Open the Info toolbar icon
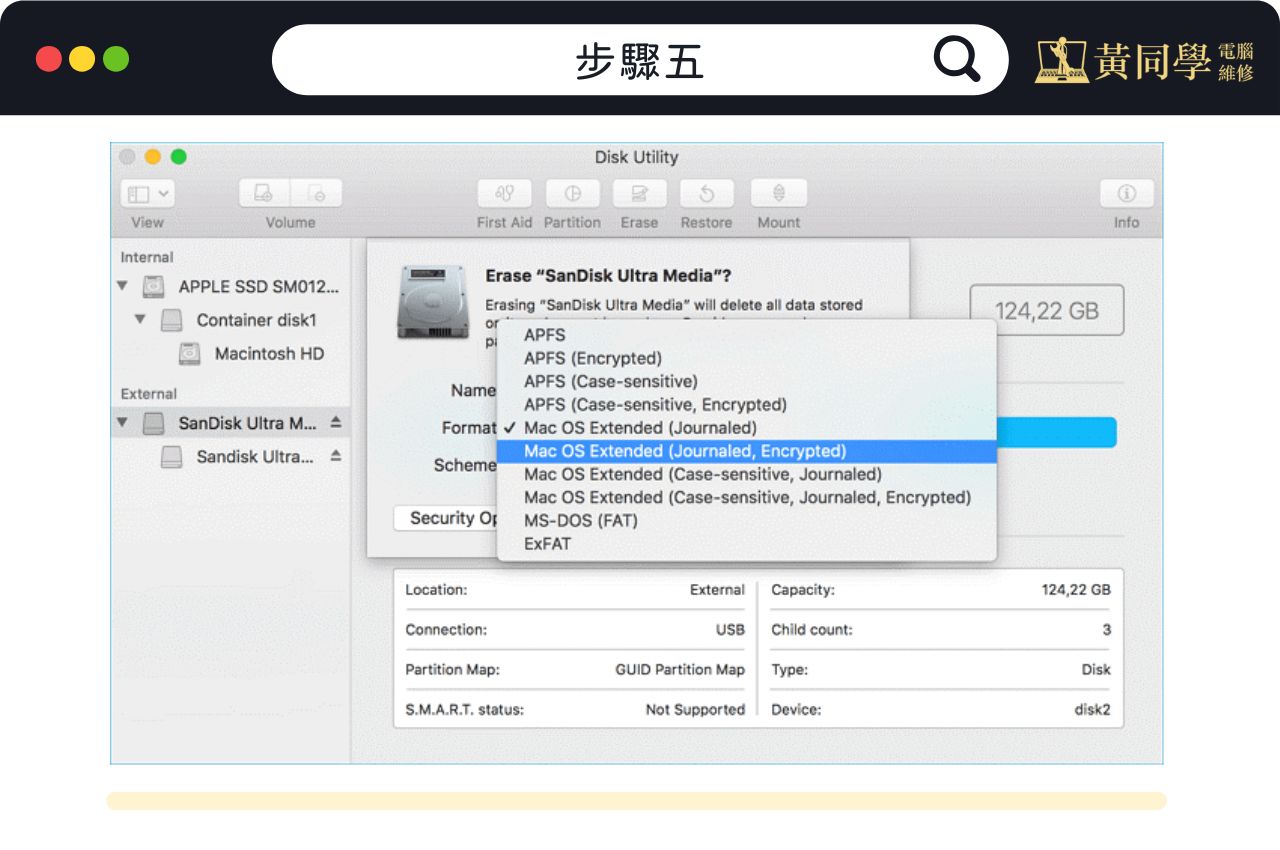Screen dimensions: 1280x850 pos(1126,193)
